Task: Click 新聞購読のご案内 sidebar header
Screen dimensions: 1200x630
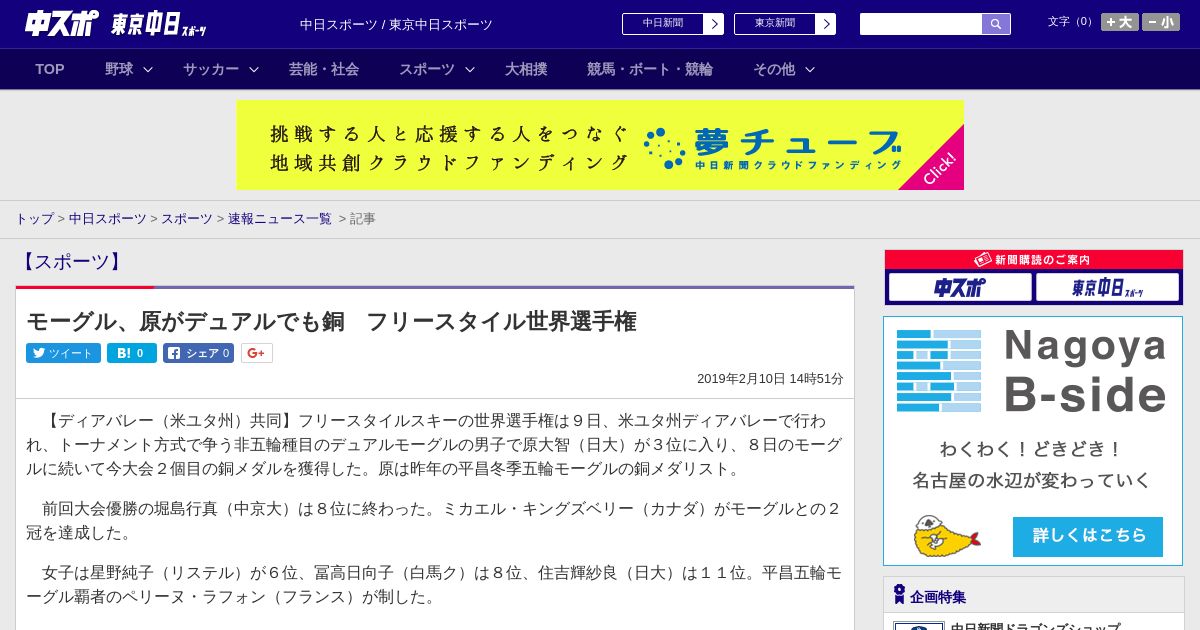Action: tap(1034, 259)
